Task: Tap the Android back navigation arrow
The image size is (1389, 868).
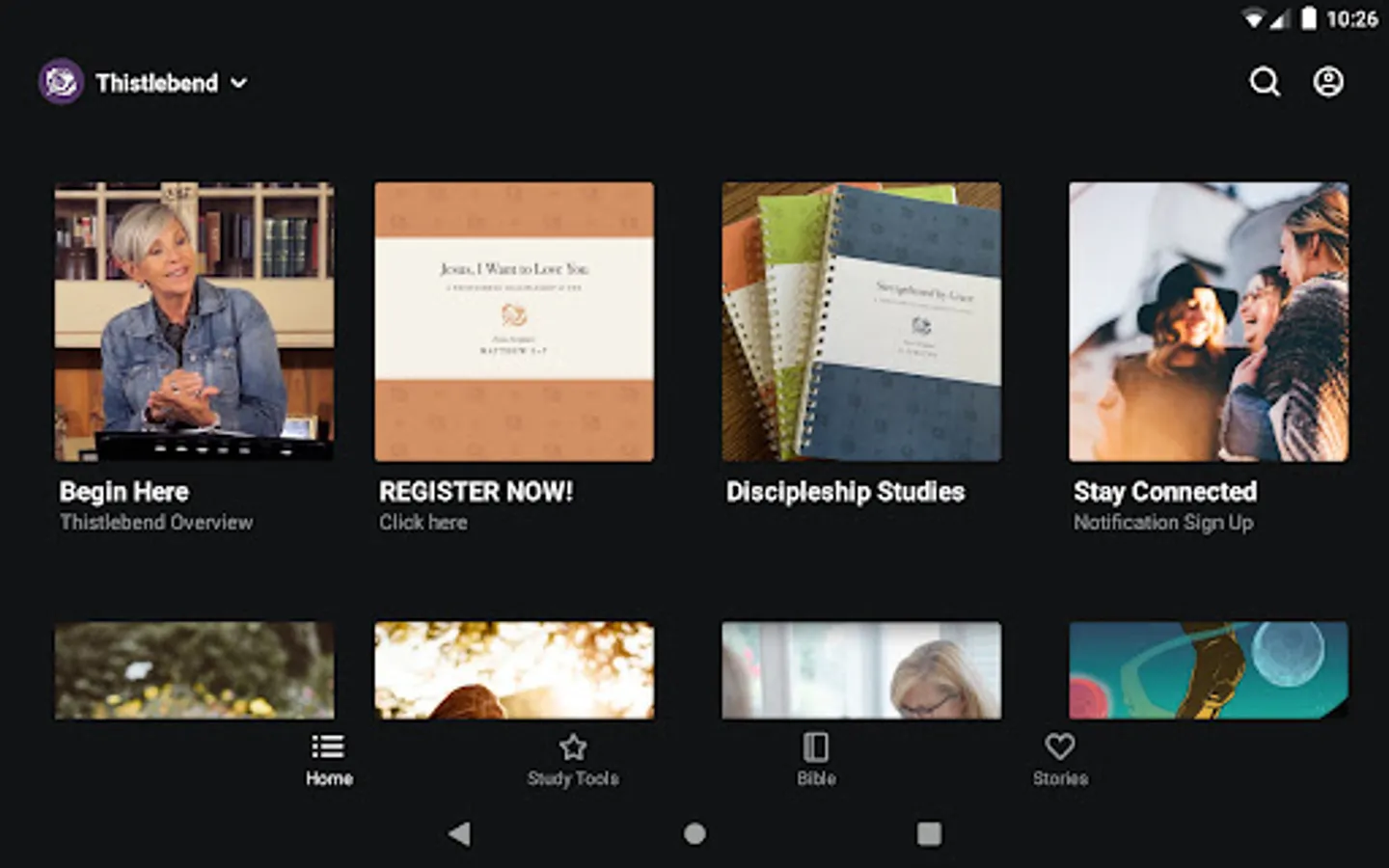Action: click(x=457, y=833)
